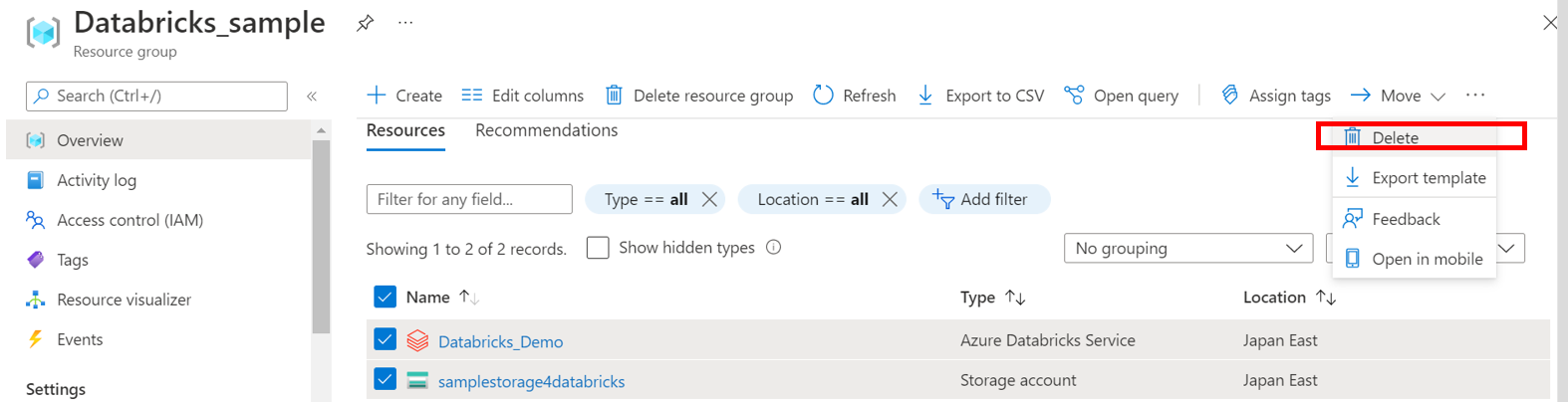Select the Resources tab
The width and height of the screenshot is (1568, 402).
tap(405, 130)
